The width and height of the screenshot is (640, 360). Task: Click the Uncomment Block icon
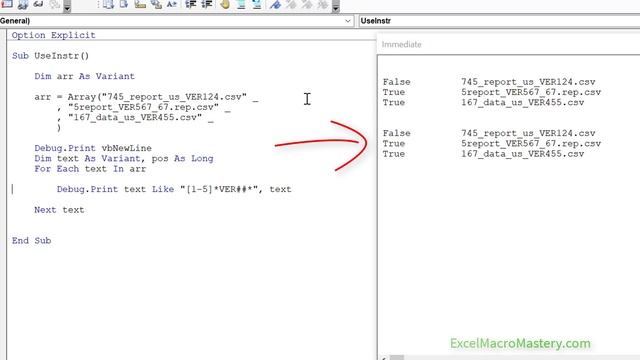pyautogui.click(x=257, y=4)
